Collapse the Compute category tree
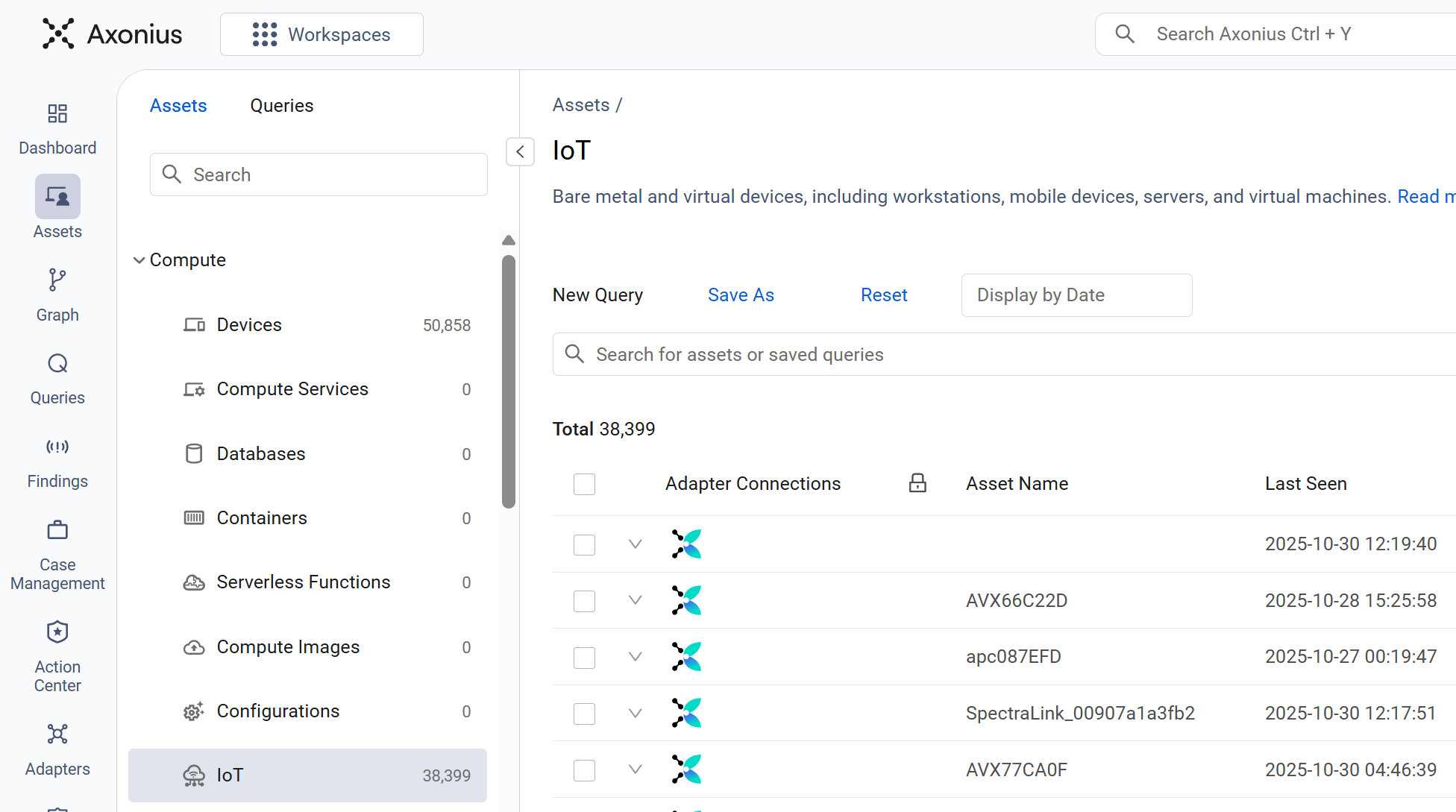The height and width of the screenshot is (812, 1456). [139, 260]
